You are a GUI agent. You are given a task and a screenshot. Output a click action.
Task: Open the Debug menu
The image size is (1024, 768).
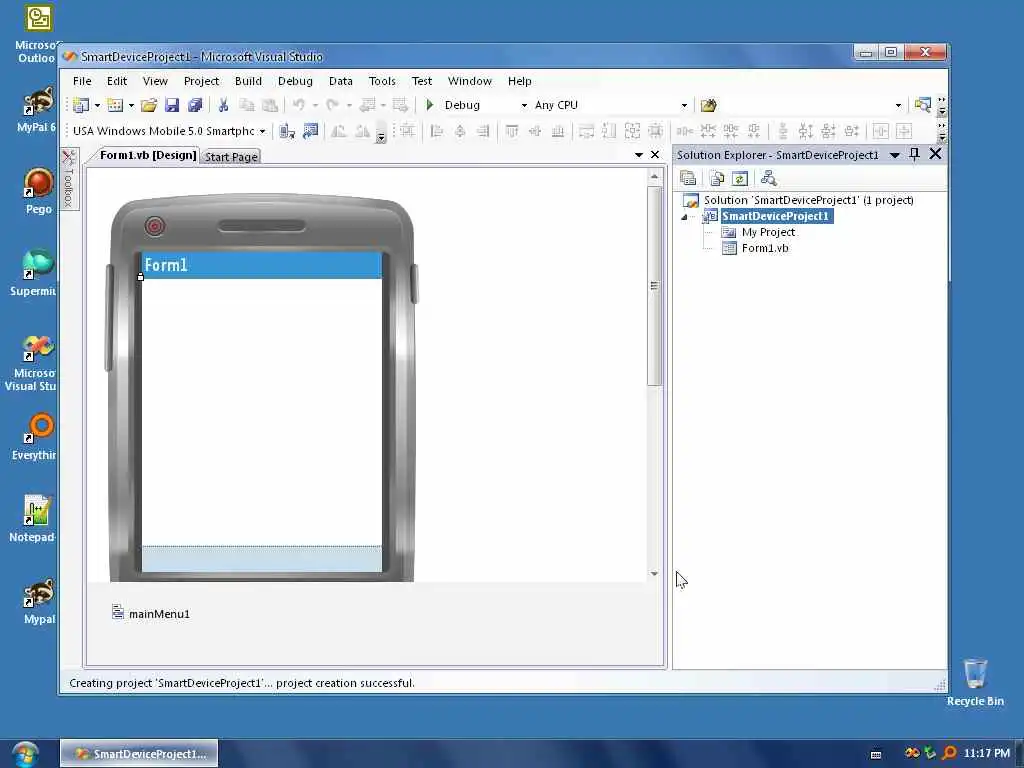click(295, 81)
